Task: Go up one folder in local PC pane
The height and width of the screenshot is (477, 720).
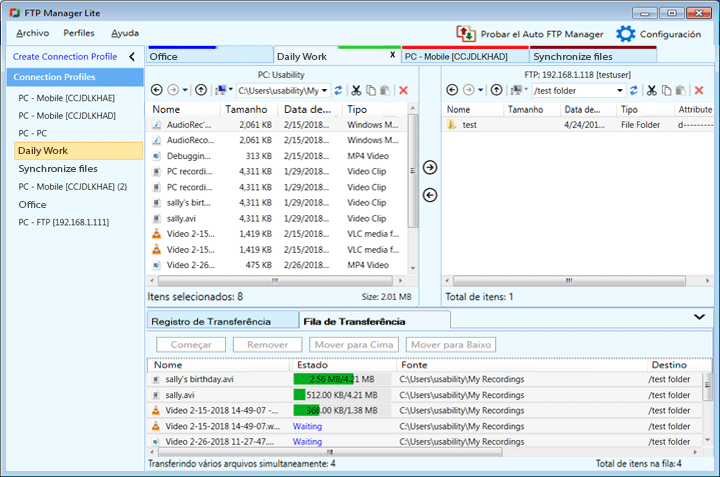Action: pyautogui.click(x=200, y=90)
